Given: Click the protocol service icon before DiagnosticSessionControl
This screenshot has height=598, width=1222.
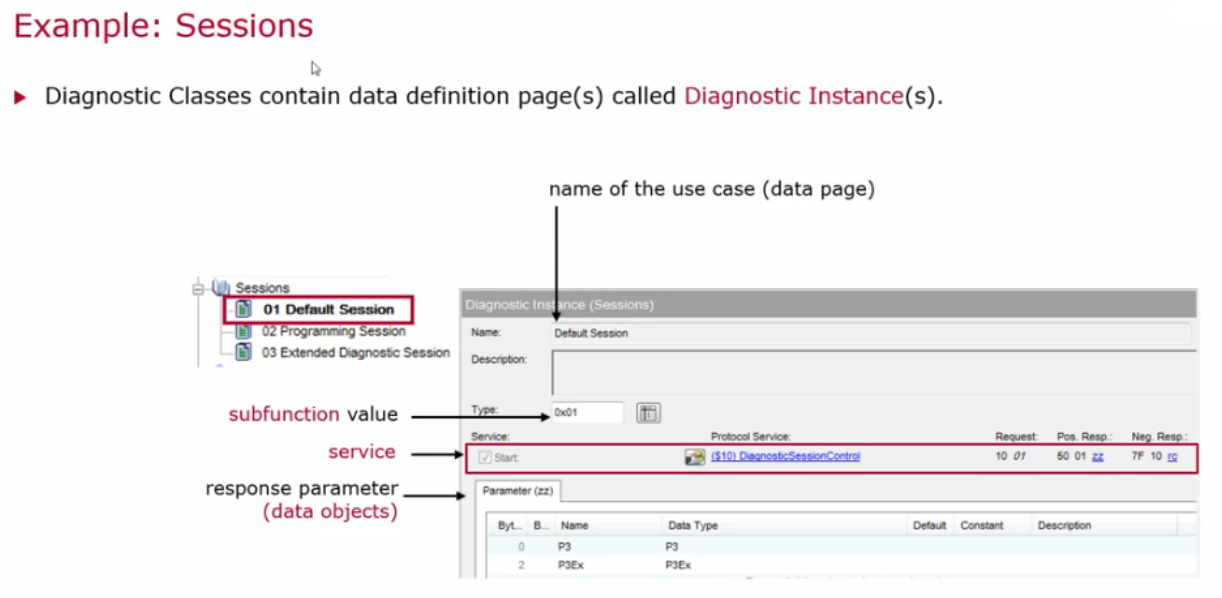Looking at the screenshot, I should coord(692,456).
